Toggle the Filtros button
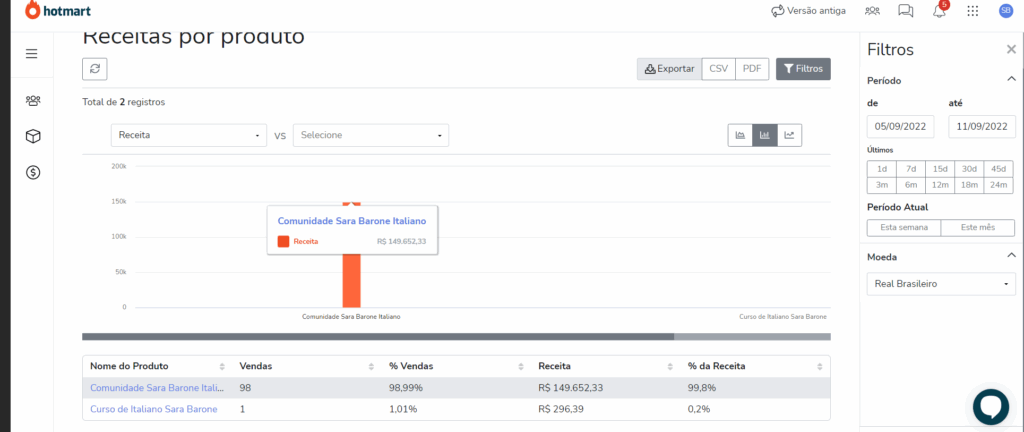 point(803,69)
